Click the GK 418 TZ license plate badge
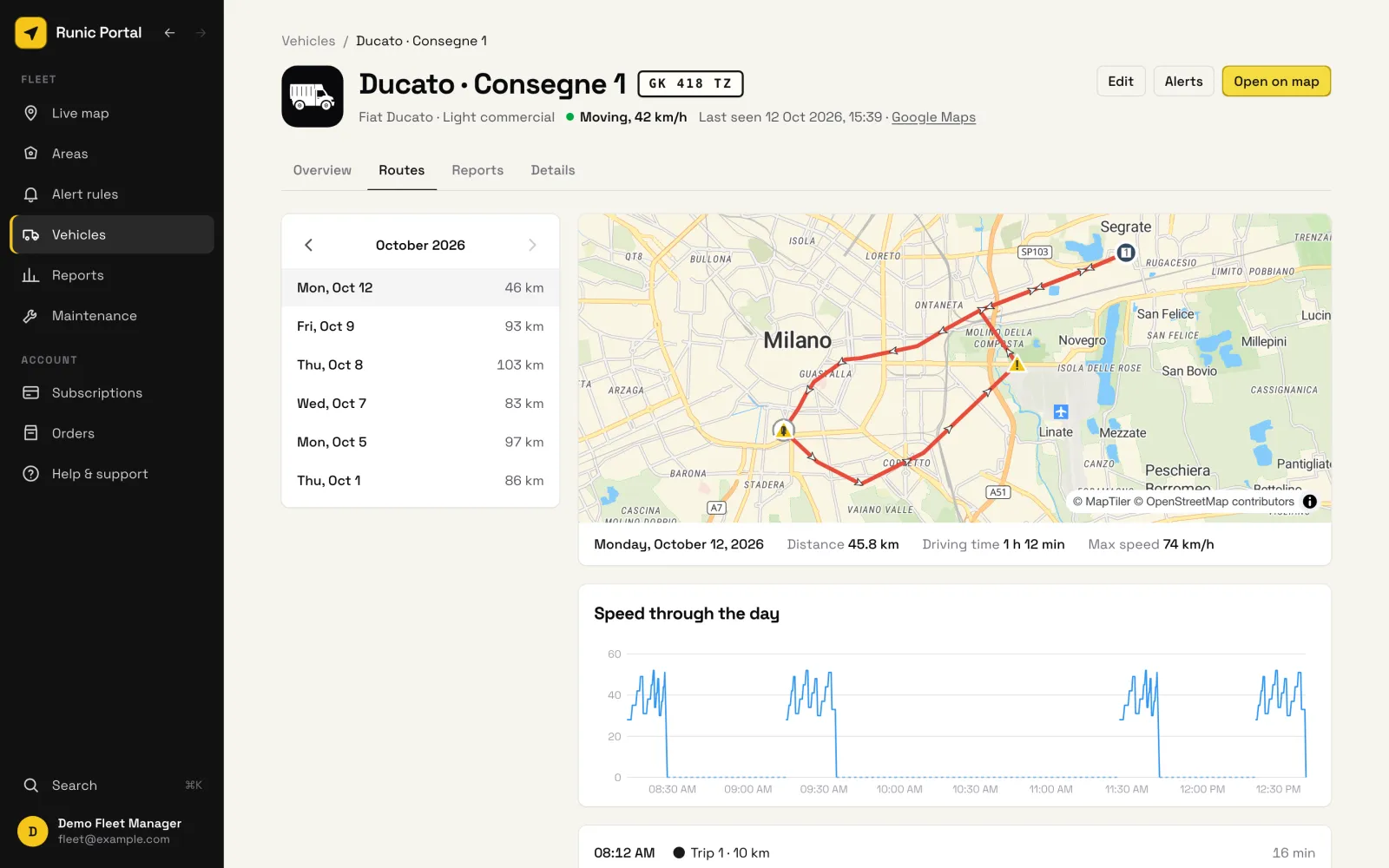Viewport: 1389px width, 868px height. tap(690, 83)
